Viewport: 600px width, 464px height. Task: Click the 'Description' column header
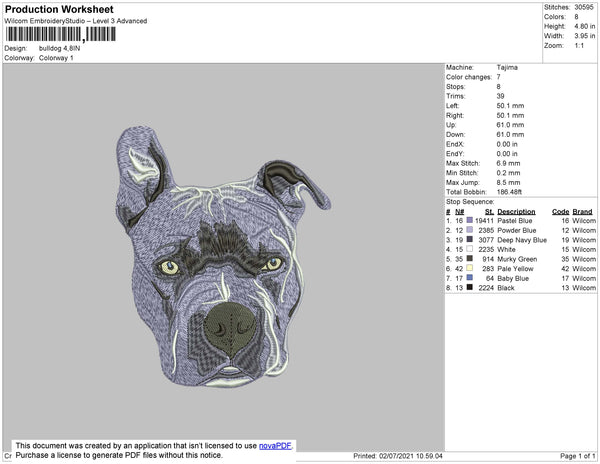coord(516,212)
